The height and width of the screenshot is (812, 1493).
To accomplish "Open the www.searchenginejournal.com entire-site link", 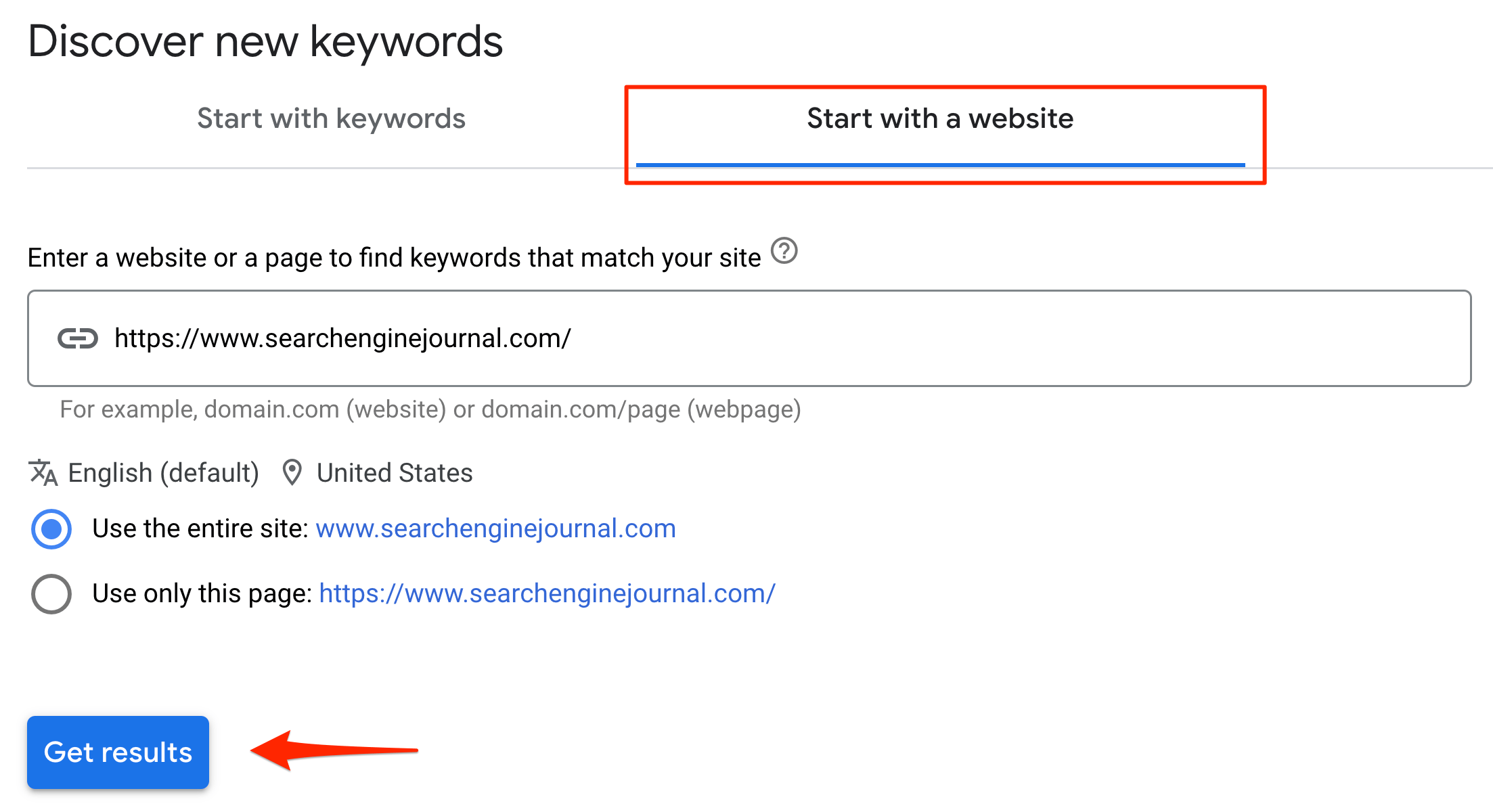I will [x=495, y=529].
